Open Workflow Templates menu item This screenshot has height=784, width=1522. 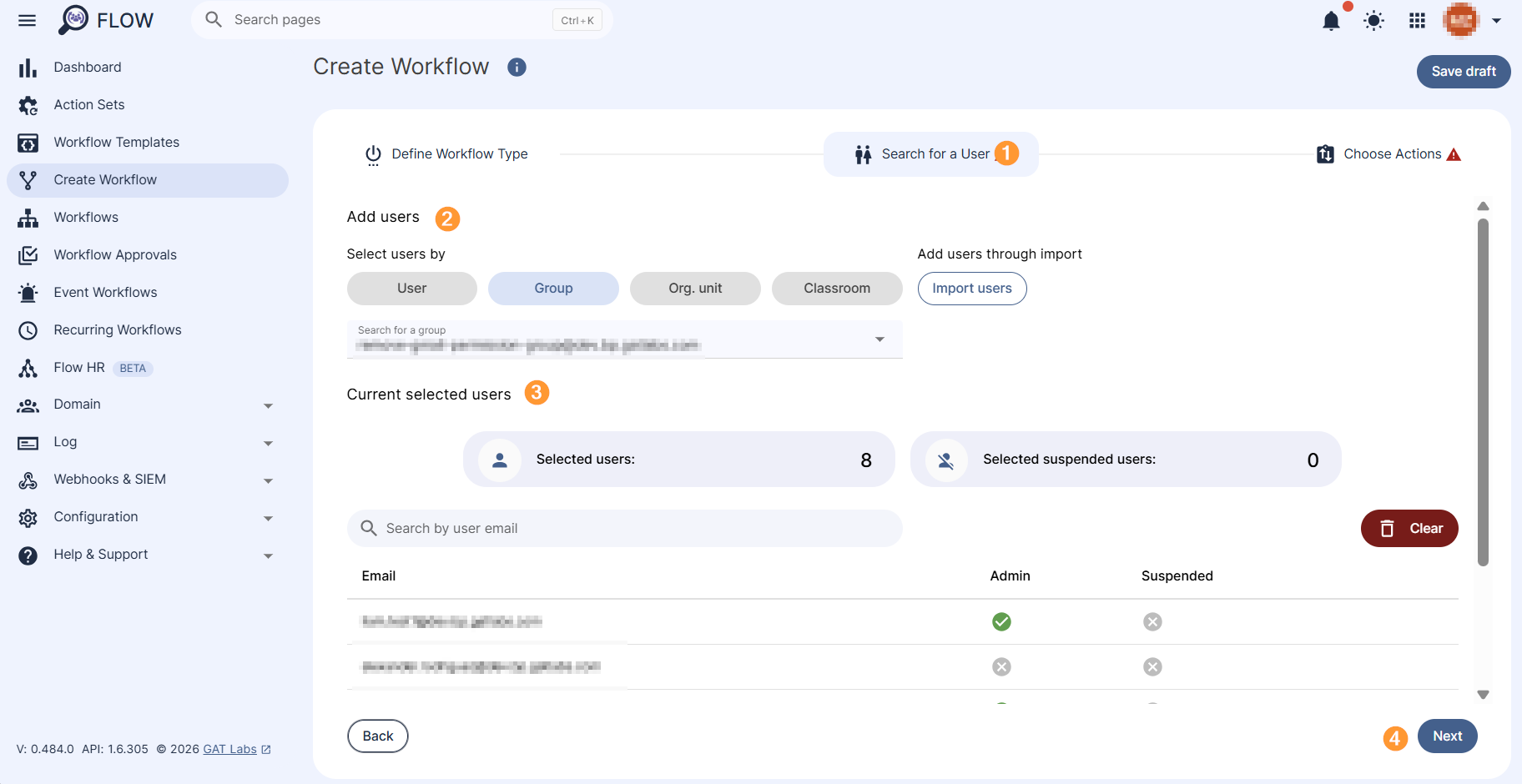click(117, 142)
